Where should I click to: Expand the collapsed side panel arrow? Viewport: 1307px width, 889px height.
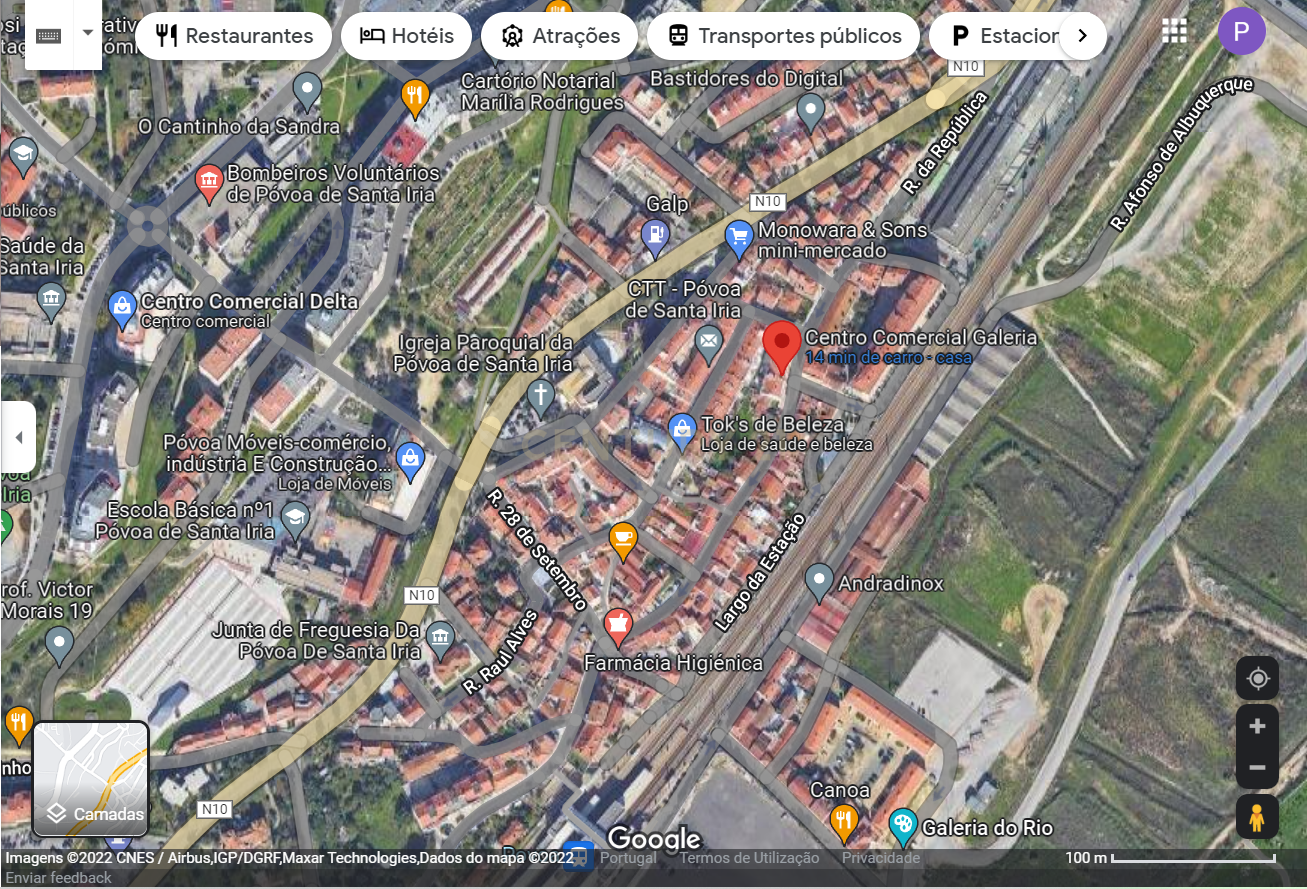point(18,437)
